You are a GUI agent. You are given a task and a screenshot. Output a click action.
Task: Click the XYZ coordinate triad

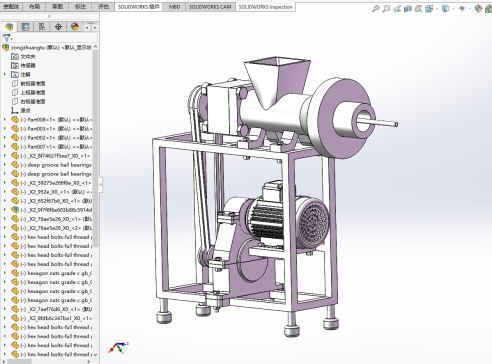(118, 348)
